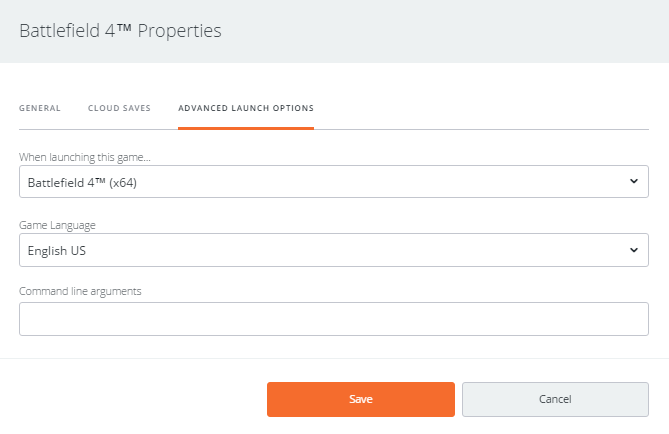This screenshot has height=434, width=669.
Task: Click the "Command line arguments" label text
Action: [80, 291]
